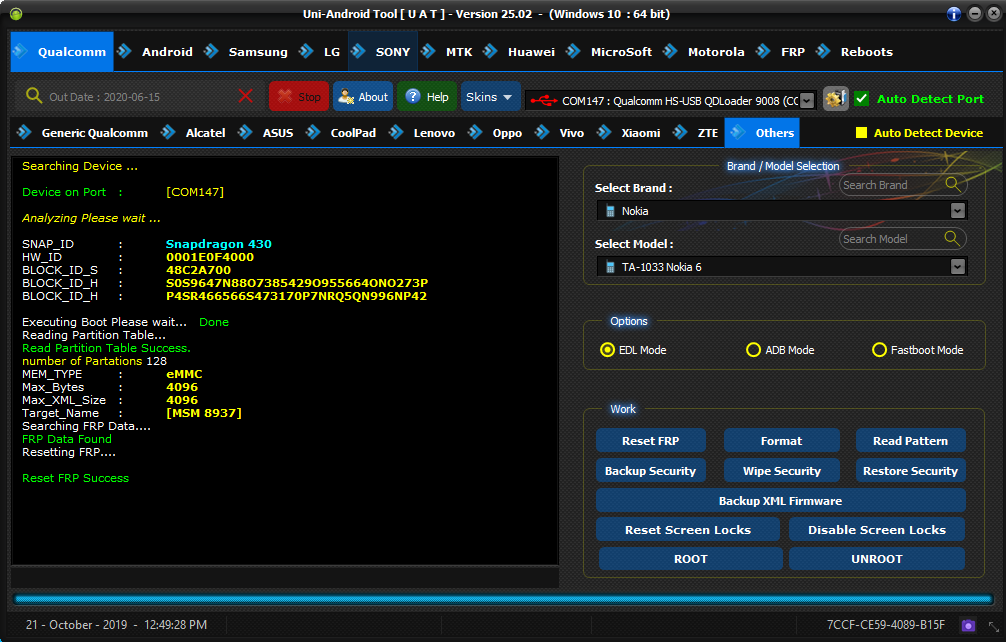Select ADB Mode radio button
This screenshot has height=642, width=1006.
tap(753, 350)
